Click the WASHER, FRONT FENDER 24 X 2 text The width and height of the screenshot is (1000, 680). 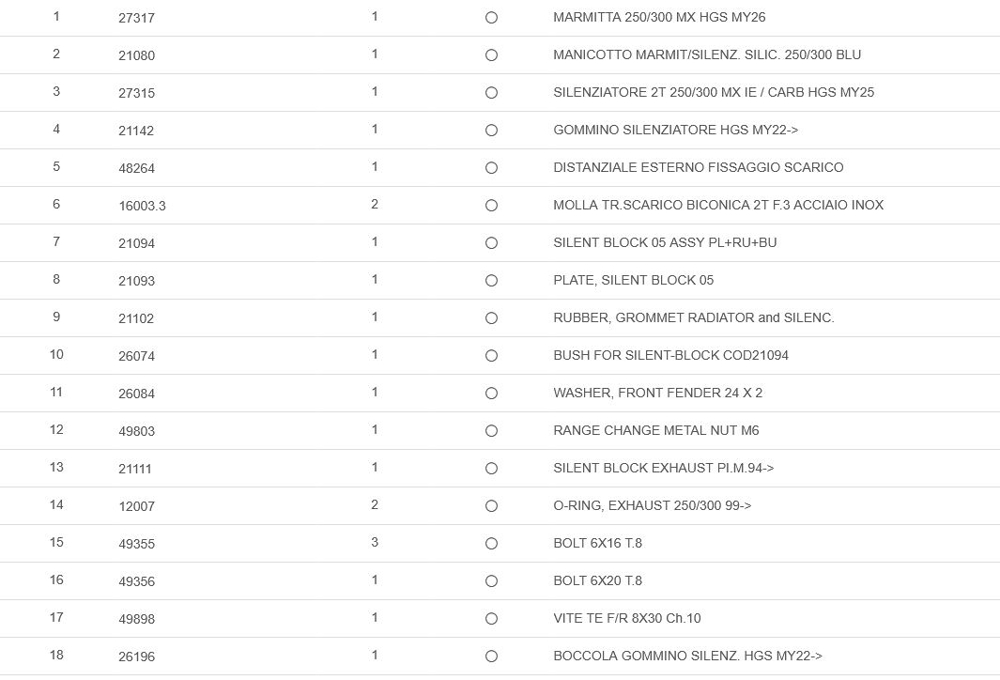pyautogui.click(x=657, y=393)
